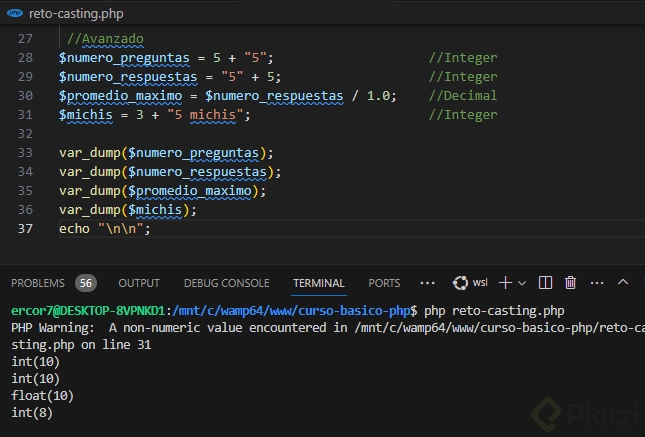The image size is (645, 437).
Task: Click the wsl terminal profile icon
Action: (461, 283)
